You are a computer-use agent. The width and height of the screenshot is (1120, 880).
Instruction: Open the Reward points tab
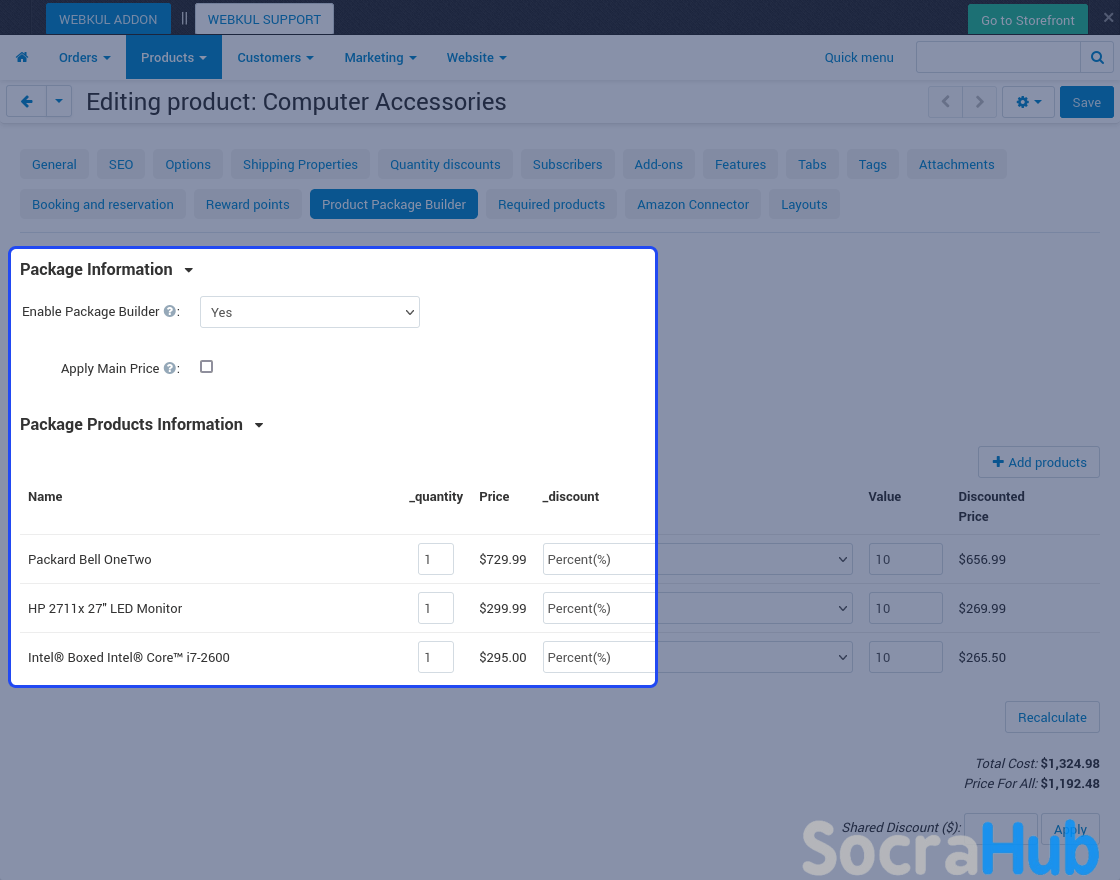tap(248, 204)
